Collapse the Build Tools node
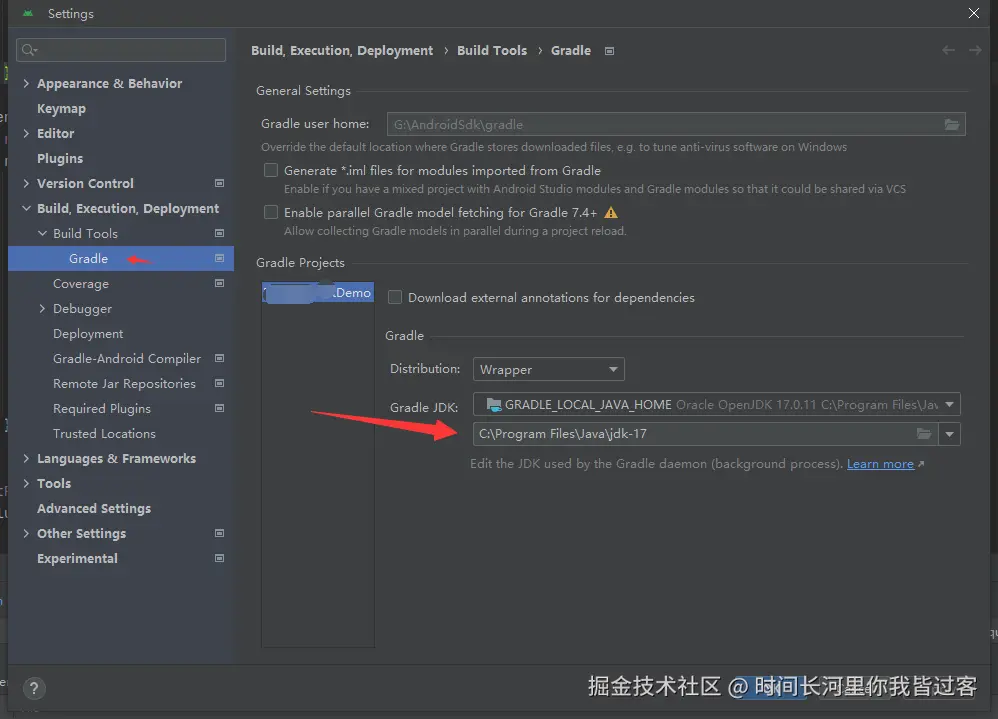The height and width of the screenshot is (719, 998). click(x=42, y=234)
